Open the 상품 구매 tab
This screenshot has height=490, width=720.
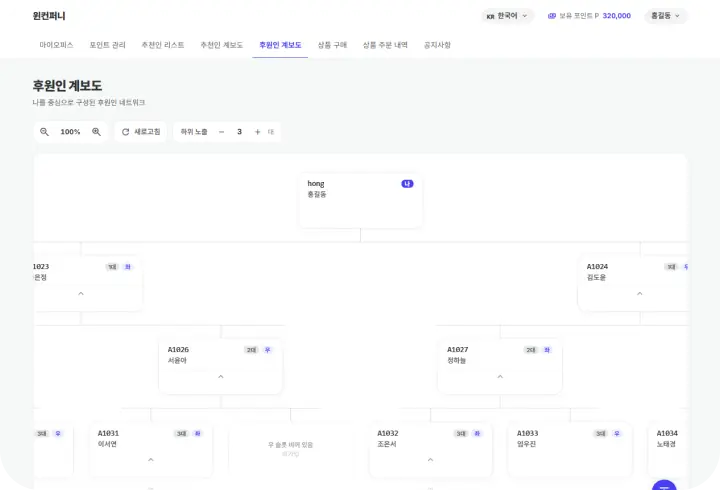tap(332, 45)
